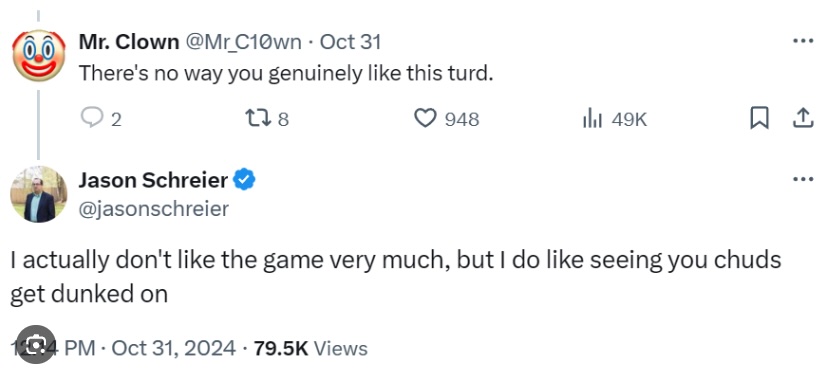
Task: Open more options menu on Jason Schreier's tweet
Action: click(803, 179)
